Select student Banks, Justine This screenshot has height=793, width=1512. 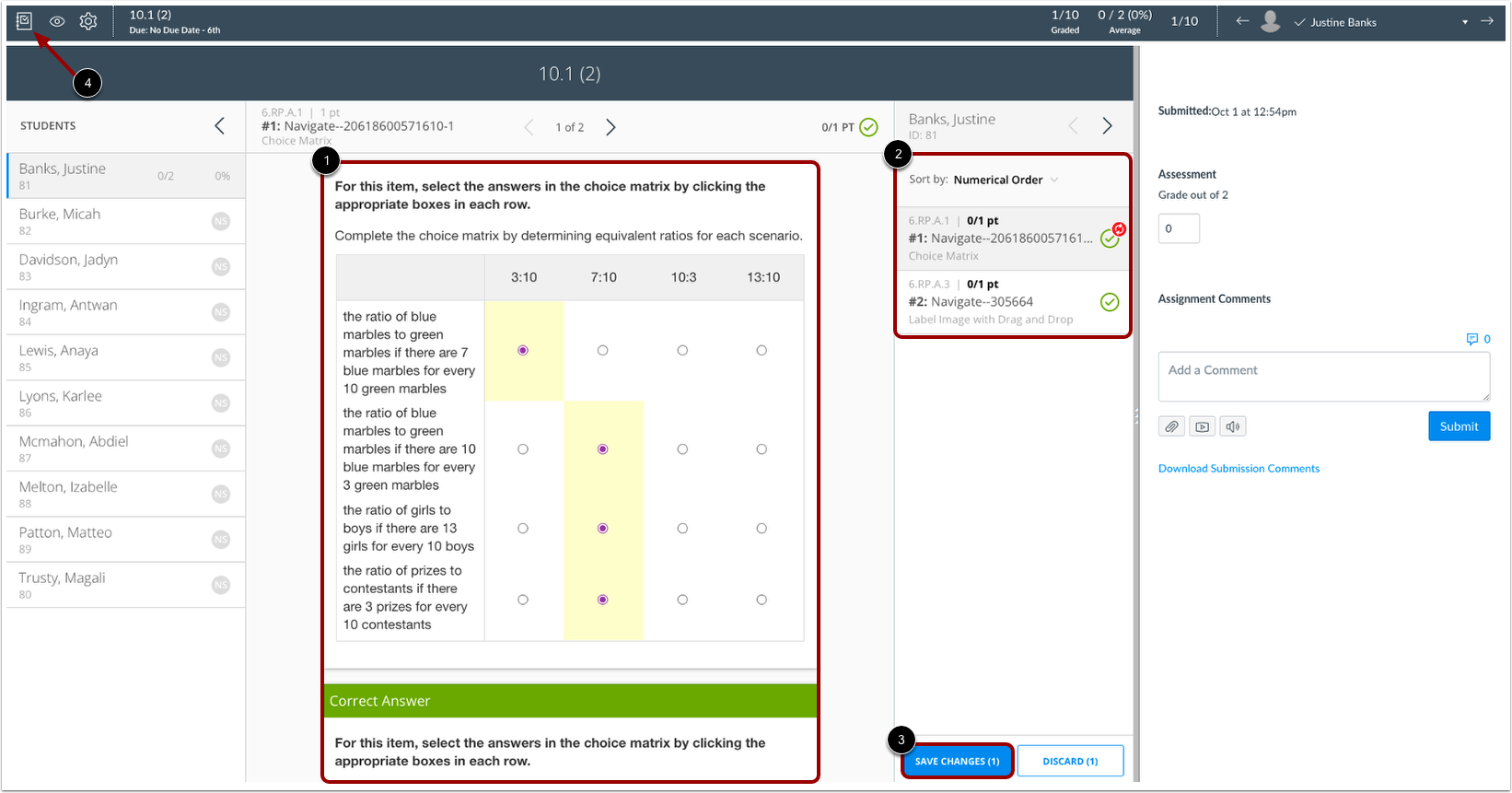pyautogui.click(x=126, y=176)
